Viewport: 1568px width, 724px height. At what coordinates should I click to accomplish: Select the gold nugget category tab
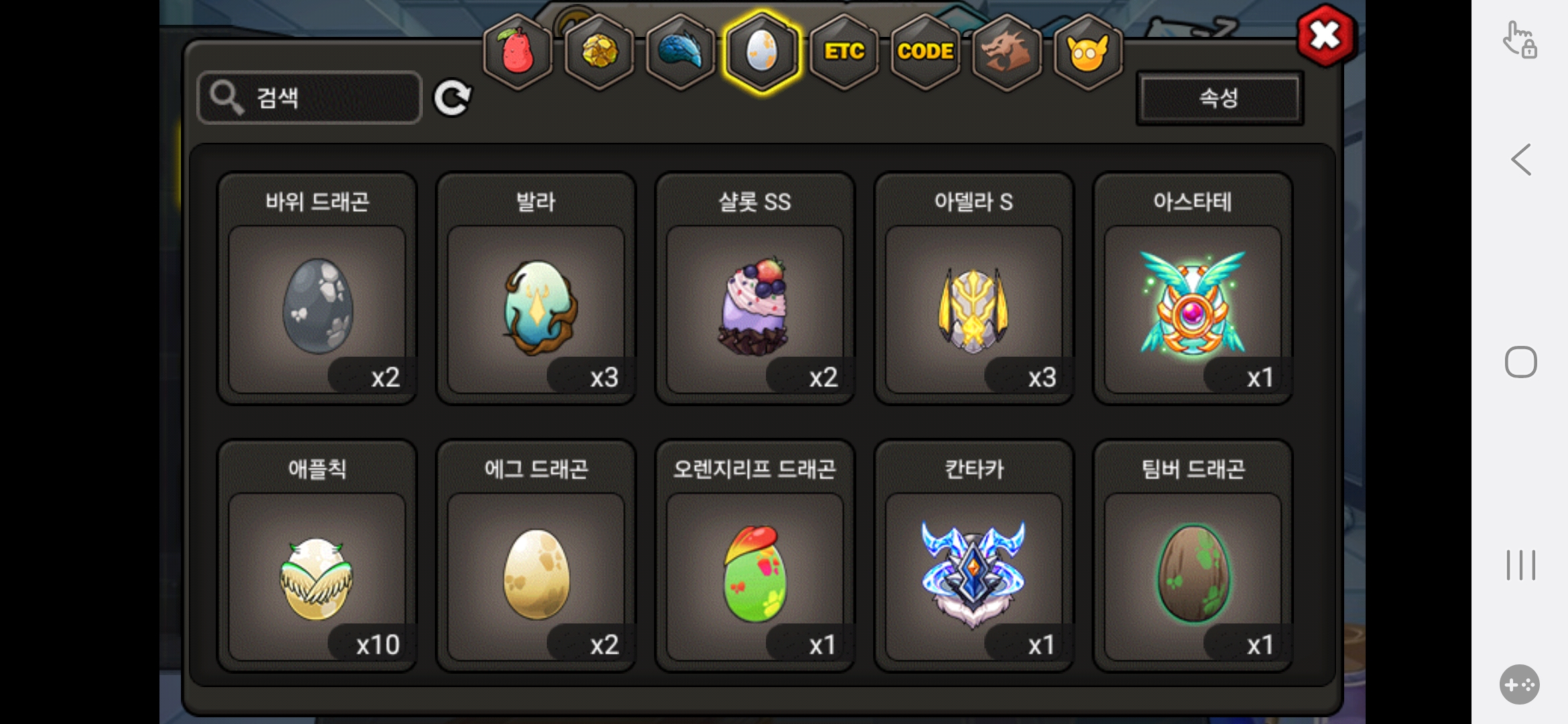point(599,52)
